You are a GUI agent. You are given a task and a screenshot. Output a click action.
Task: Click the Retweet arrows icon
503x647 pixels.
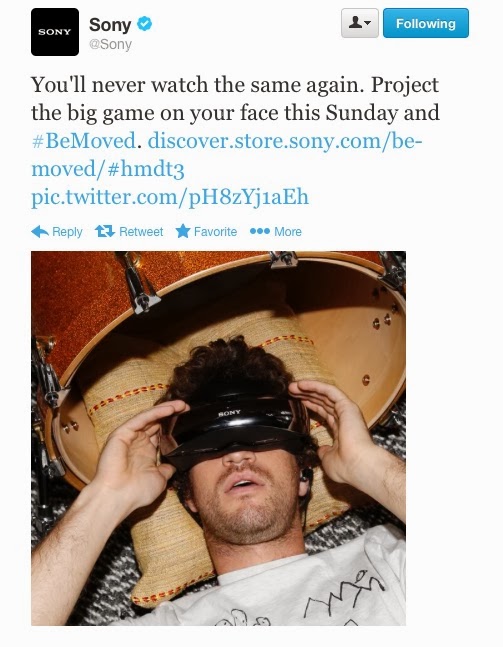click(x=105, y=231)
